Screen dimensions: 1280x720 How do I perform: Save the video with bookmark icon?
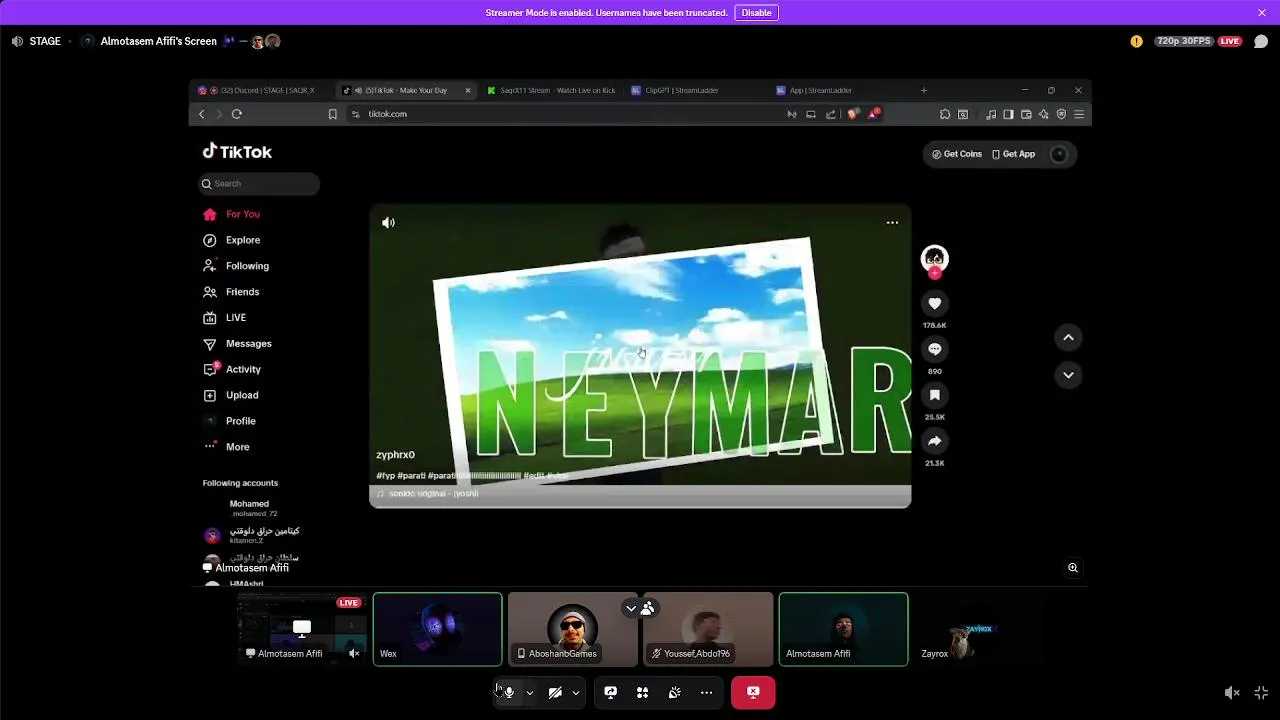934,395
